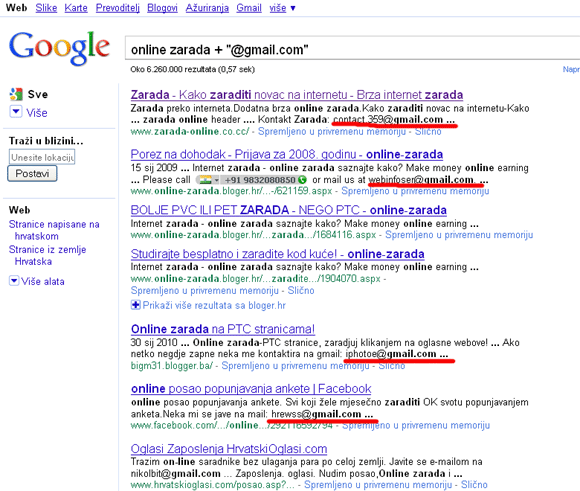
Task: Click the green call icon by phone number
Action: pyautogui.click(x=303, y=180)
